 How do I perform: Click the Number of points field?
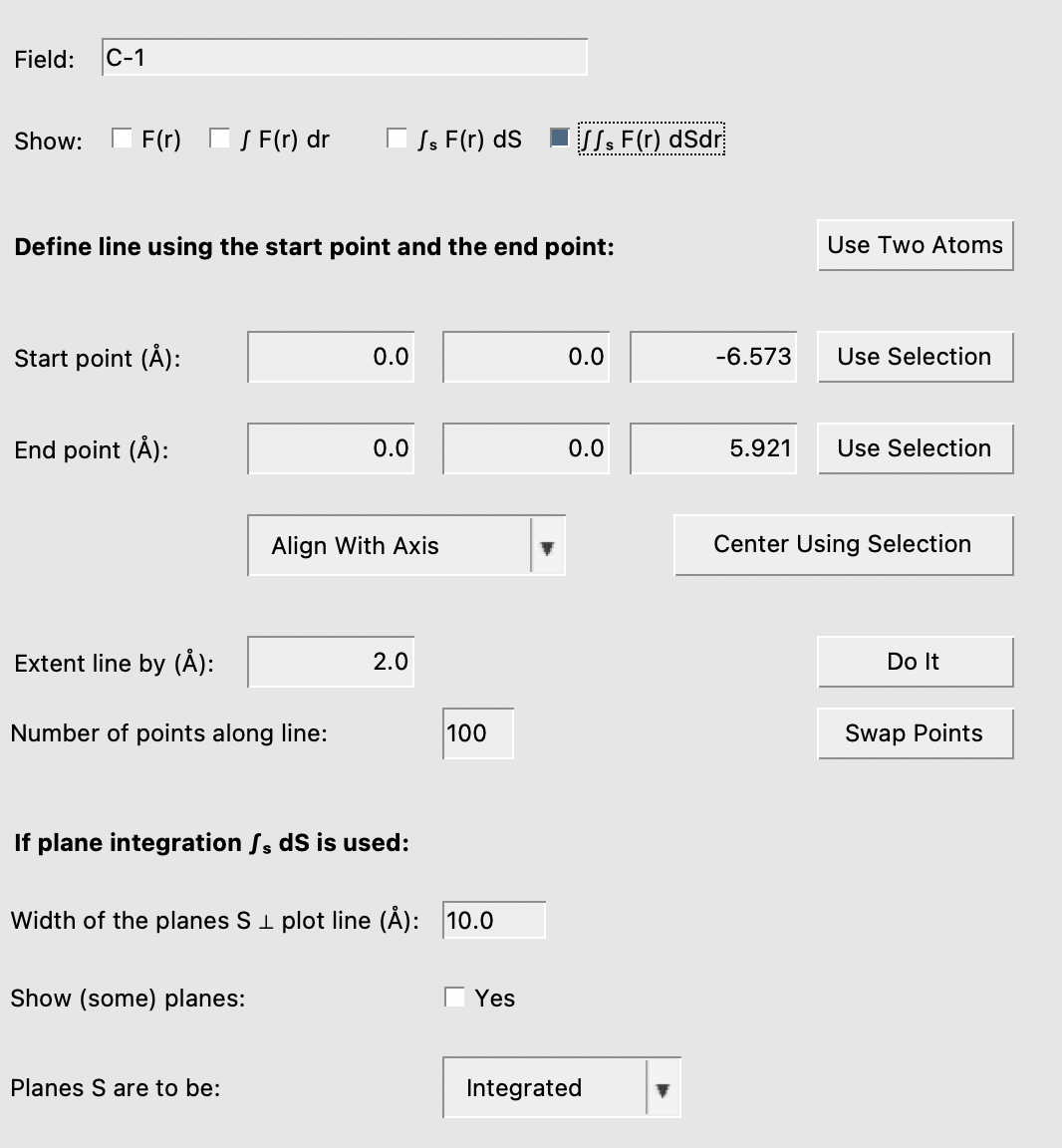tap(478, 733)
